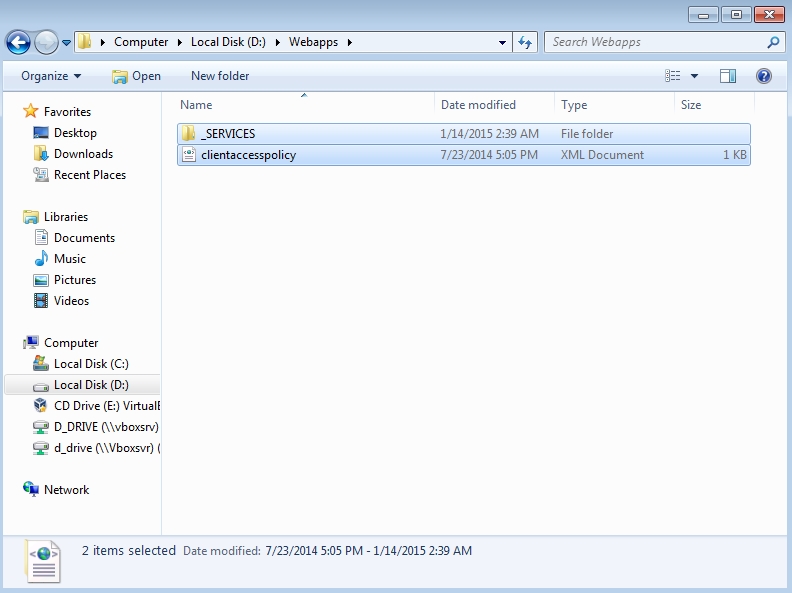792x593 pixels.
Task: Open Documents library
Action: pos(84,237)
